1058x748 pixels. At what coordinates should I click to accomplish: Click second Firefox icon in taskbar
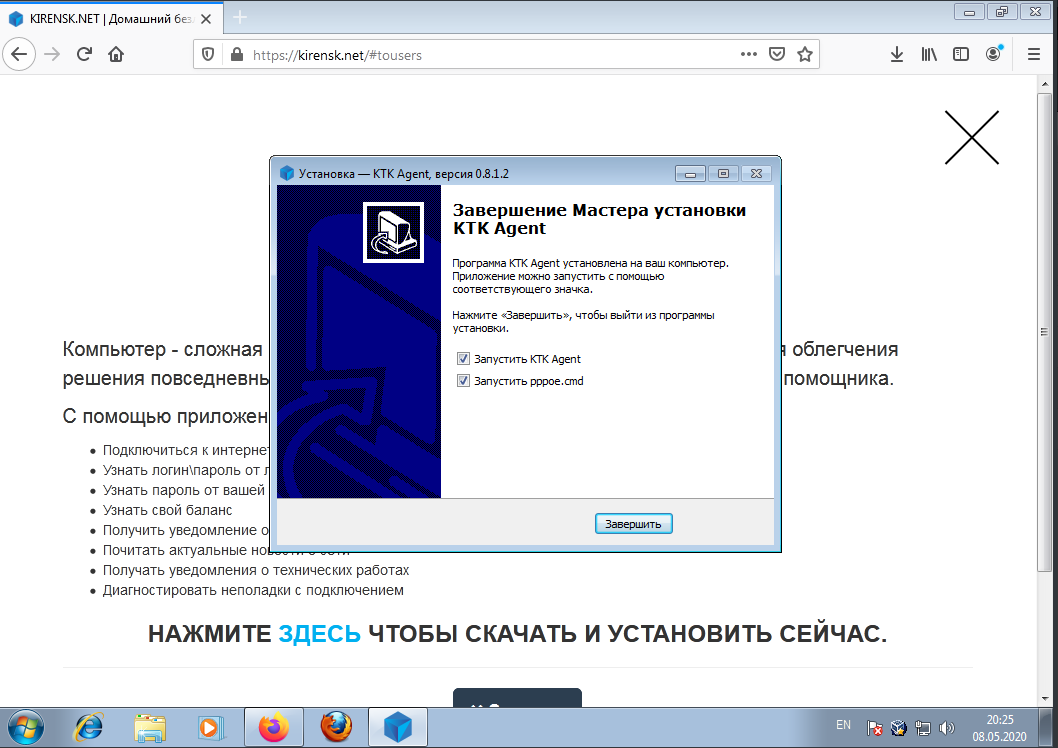coord(335,728)
